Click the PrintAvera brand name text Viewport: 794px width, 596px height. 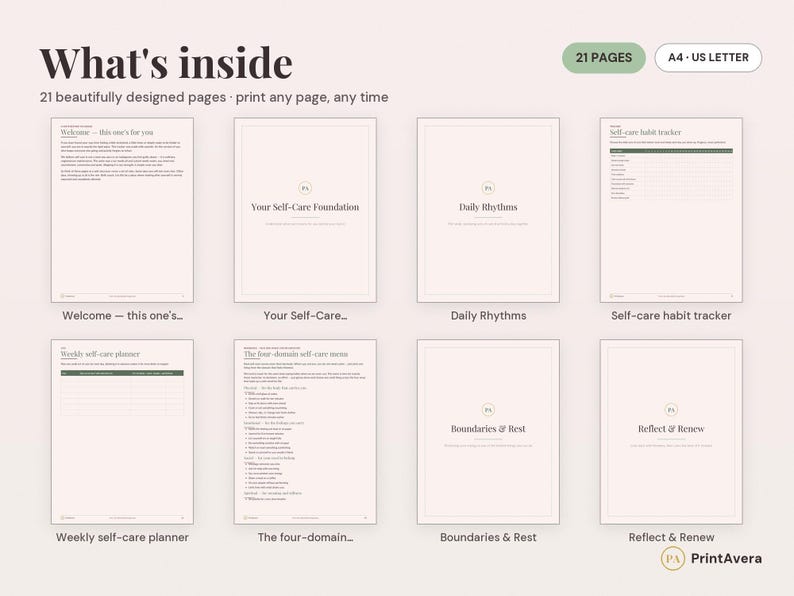click(726, 559)
